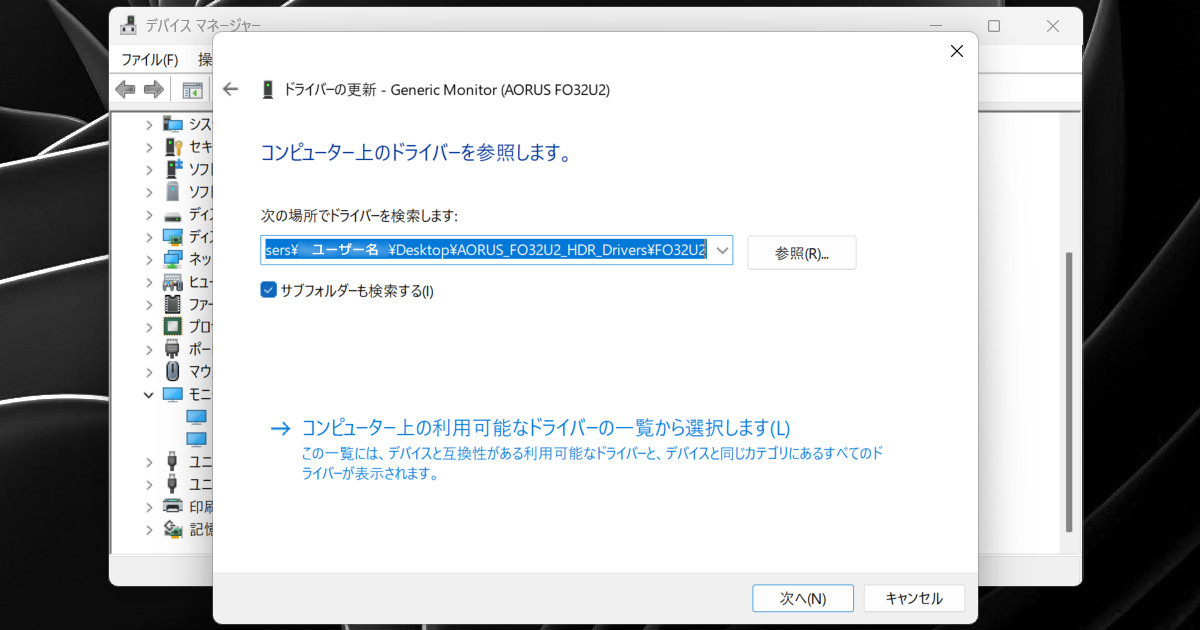
Task: Choose コンピューター上の利用可能なドライバーの一覧から選択します link
Action: point(546,428)
